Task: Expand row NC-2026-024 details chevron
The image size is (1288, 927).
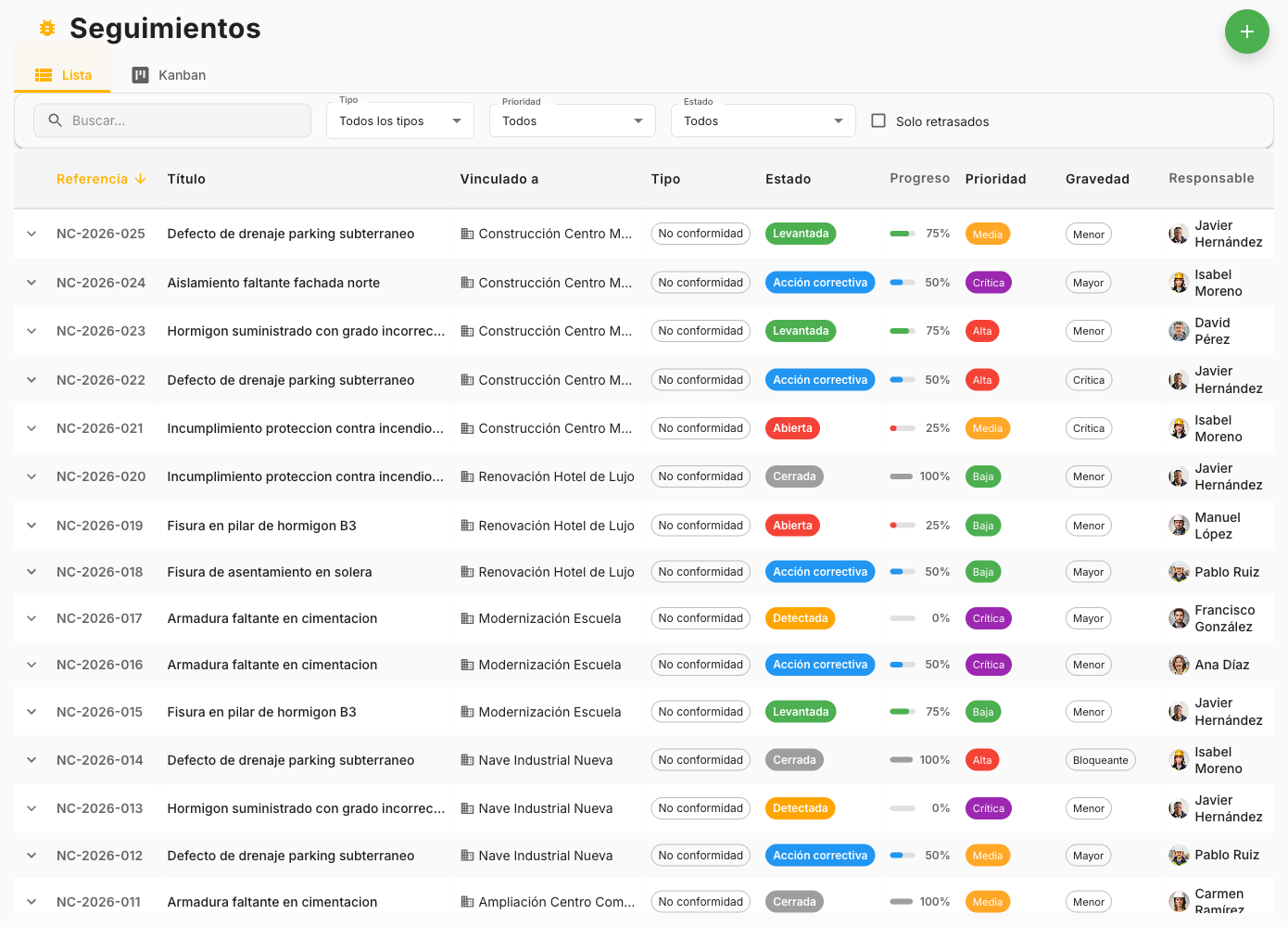Action: pos(32,283)
